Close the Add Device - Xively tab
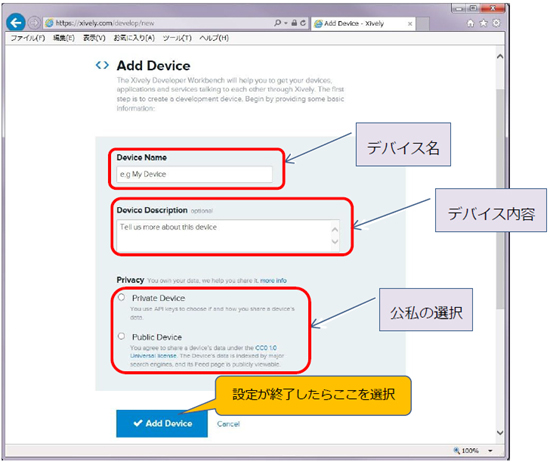The image size is (550, 462). tap(410, 24)
